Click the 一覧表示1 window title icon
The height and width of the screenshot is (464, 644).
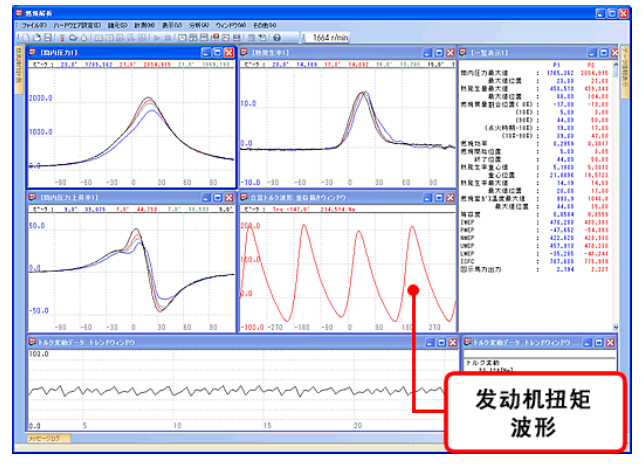463,53
